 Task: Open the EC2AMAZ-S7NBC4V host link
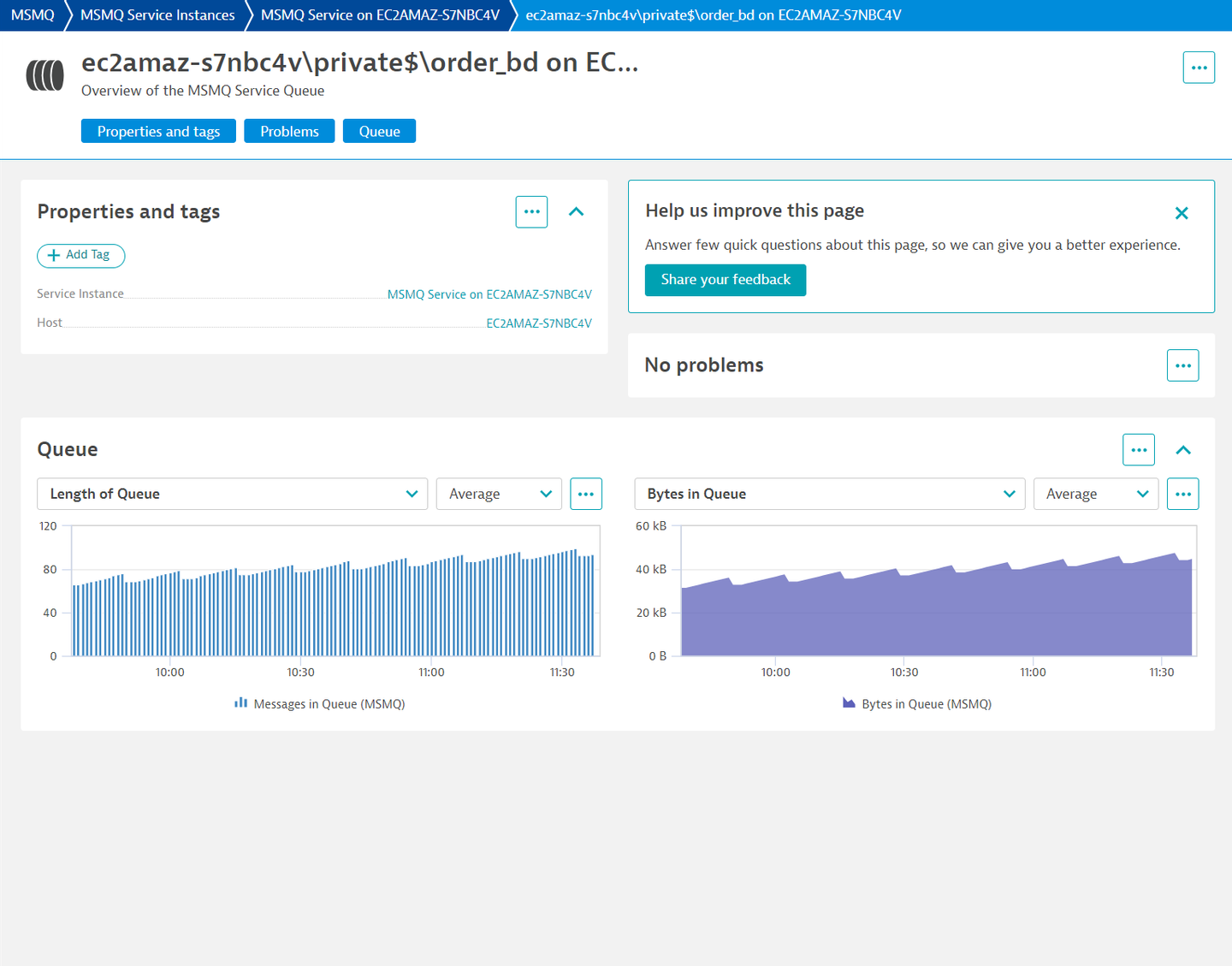pyautogui.click(x=538, y=323)
